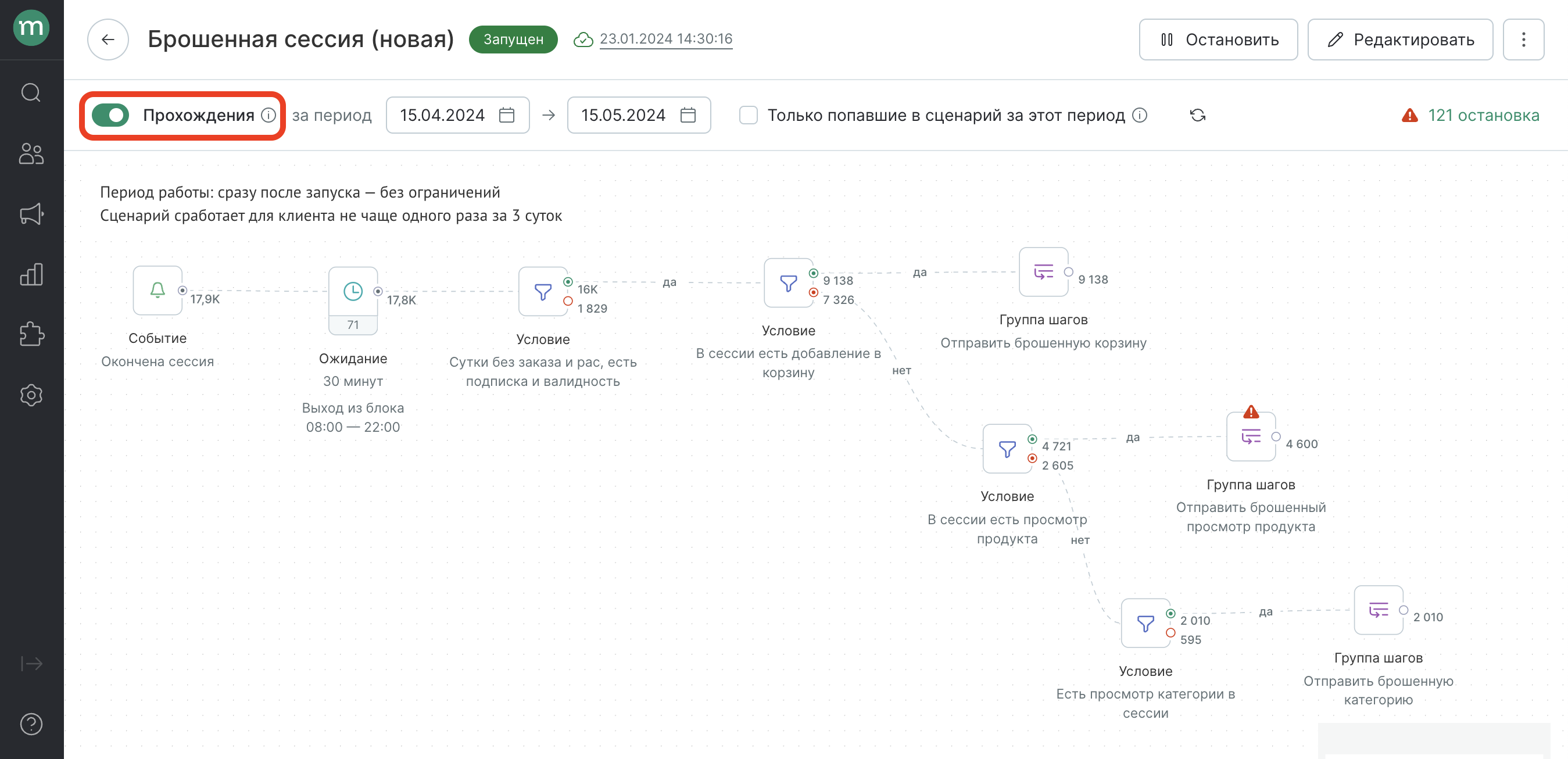This screenshot has width=1568, height=759.
Task: Open the 121 остановка warning link
Action: tap(1483, 115)
